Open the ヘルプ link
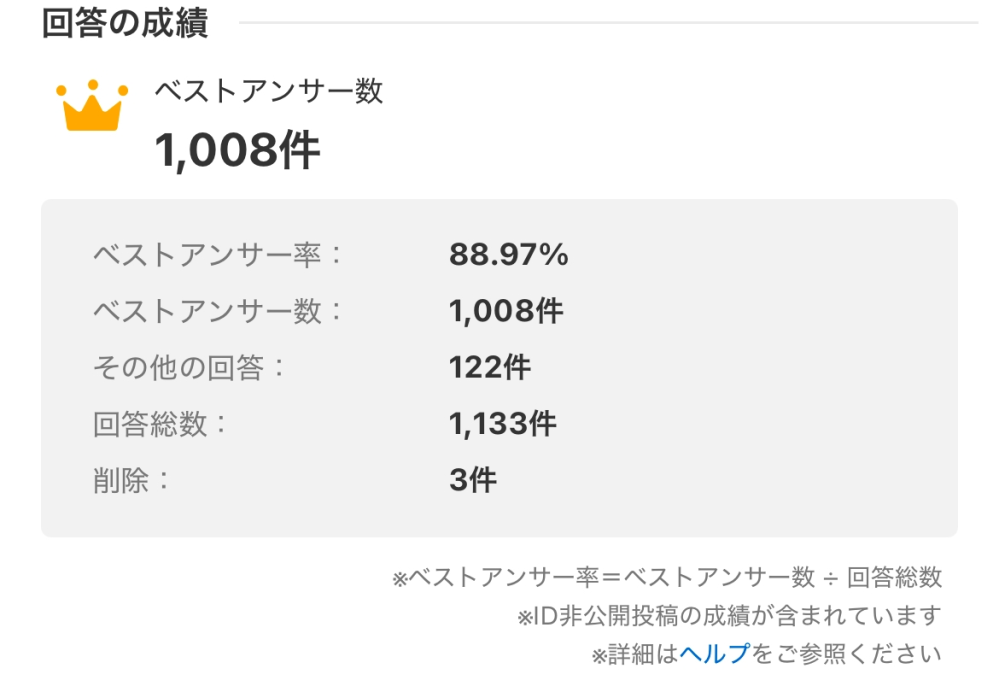This screenshot has height=692, width=999. pos(715,654)
